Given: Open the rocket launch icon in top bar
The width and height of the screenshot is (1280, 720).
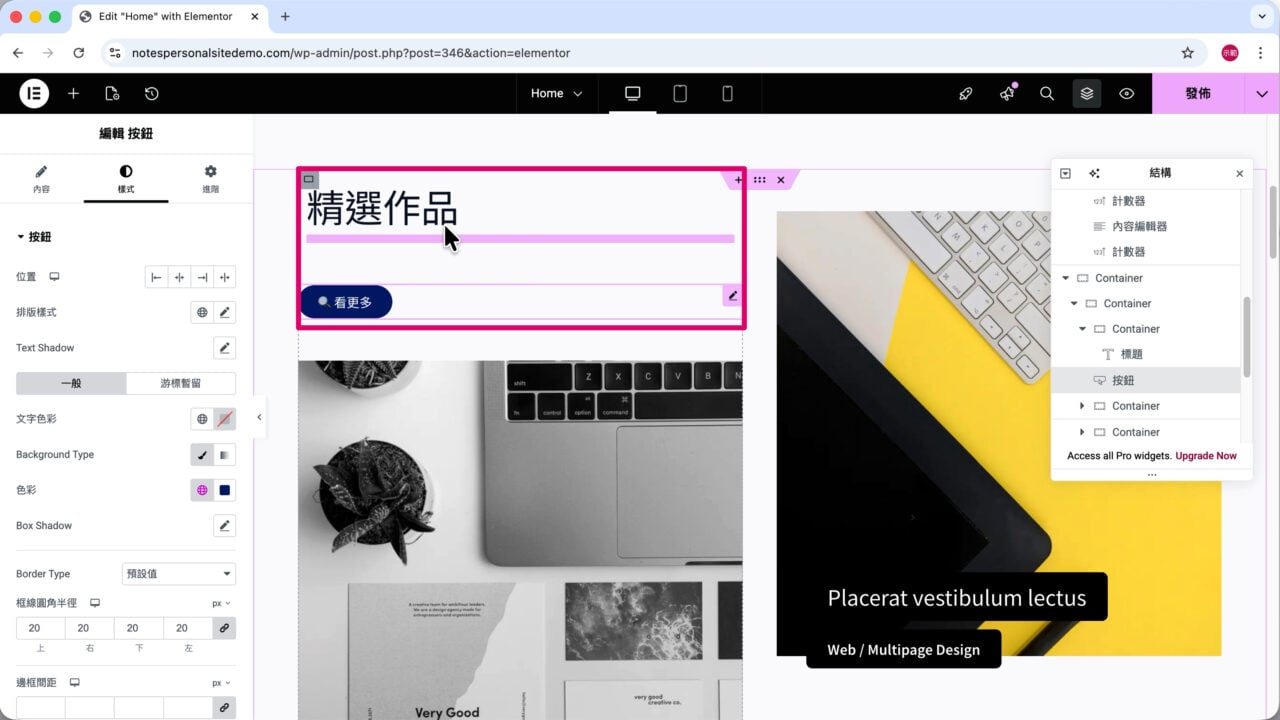Looking at the screenshot, I should tap(965, 93).
